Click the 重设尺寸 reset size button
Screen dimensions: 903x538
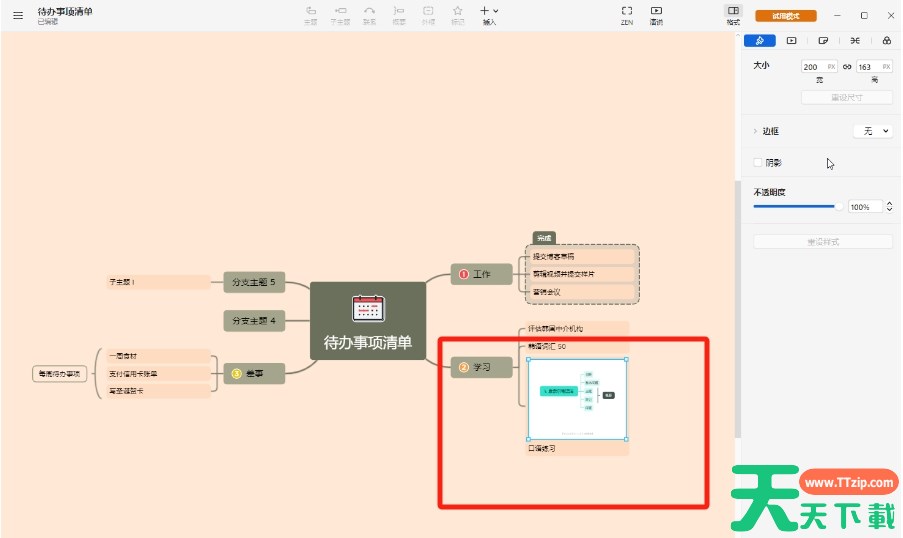[846, 97]
